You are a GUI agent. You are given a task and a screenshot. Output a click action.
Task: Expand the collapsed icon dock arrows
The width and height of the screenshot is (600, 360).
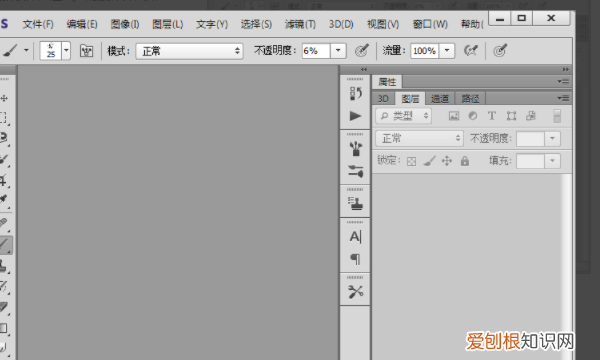[x=364, y=69]
